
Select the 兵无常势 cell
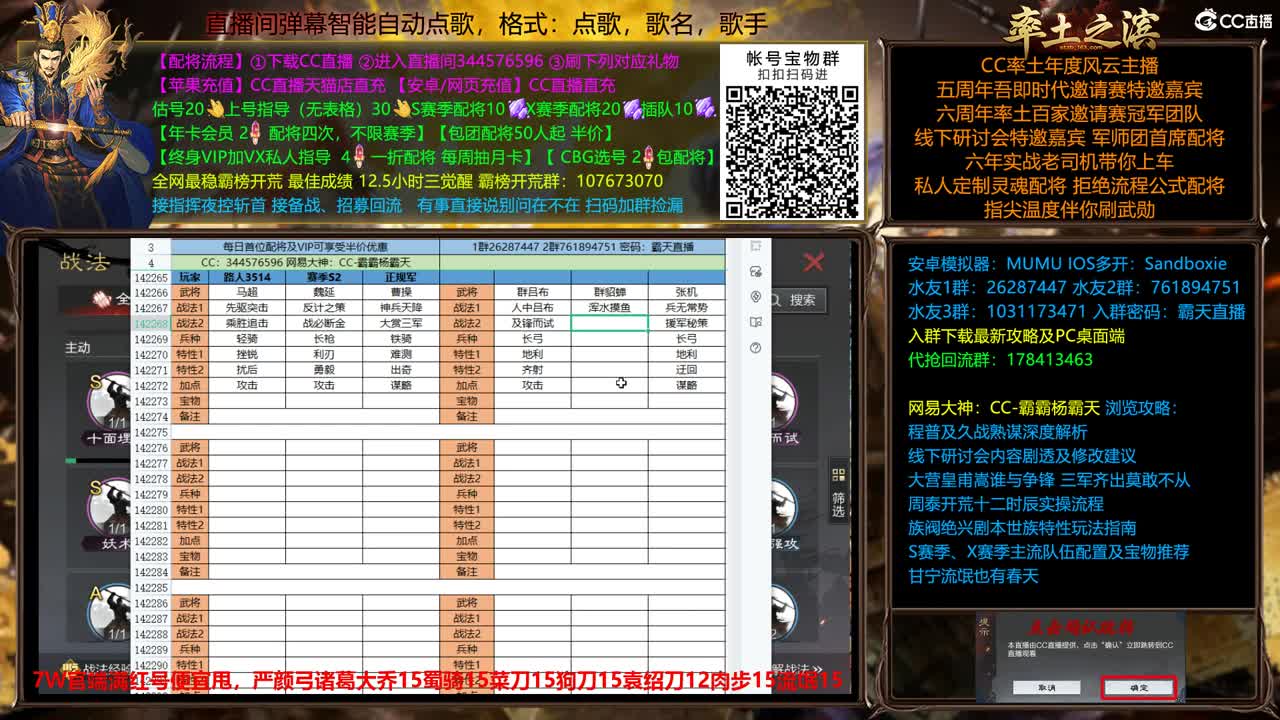(686, 308)
